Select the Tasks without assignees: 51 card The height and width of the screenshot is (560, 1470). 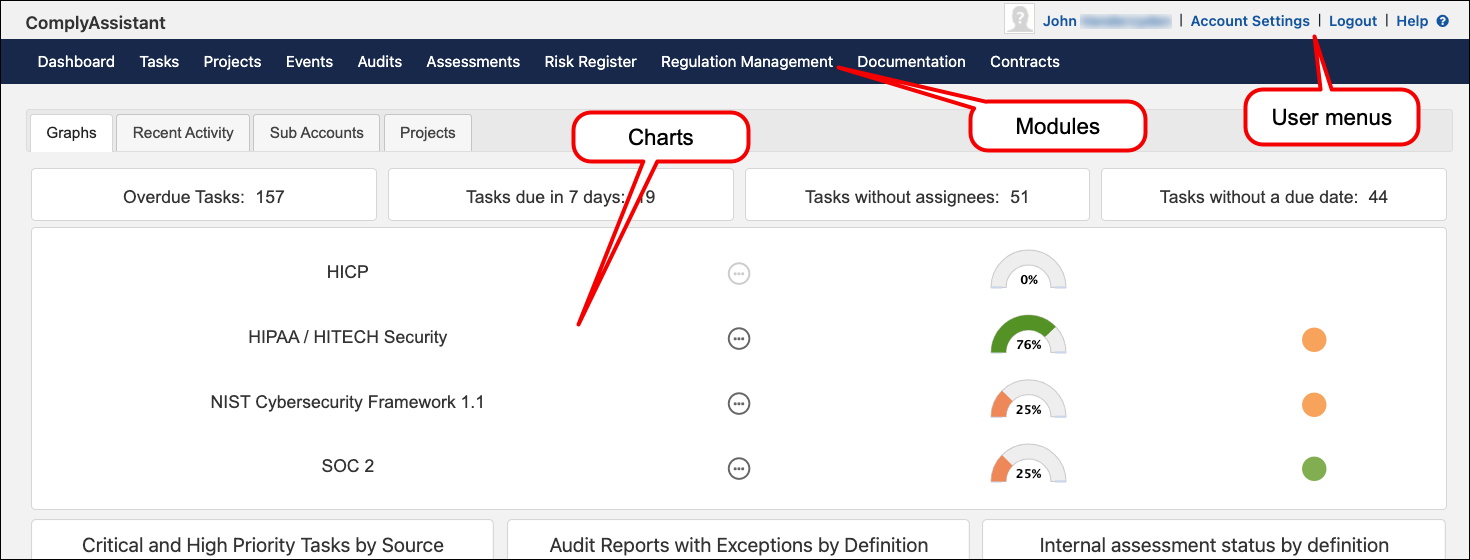coord(917,196)
